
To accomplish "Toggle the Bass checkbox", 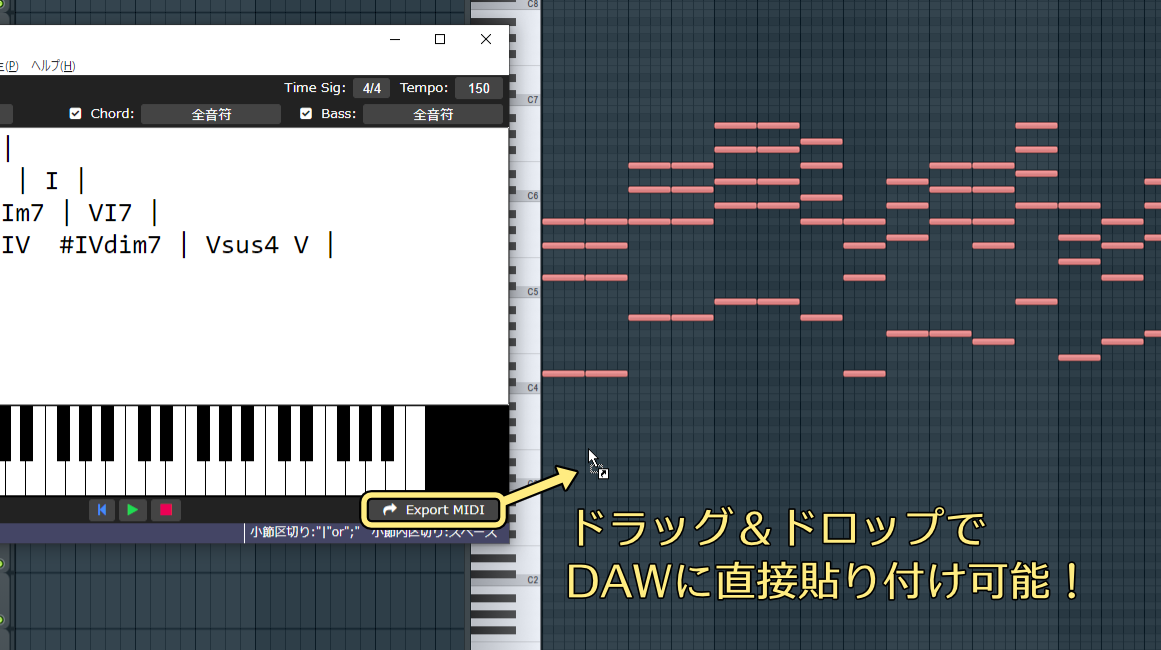I will tap(306, 113).
